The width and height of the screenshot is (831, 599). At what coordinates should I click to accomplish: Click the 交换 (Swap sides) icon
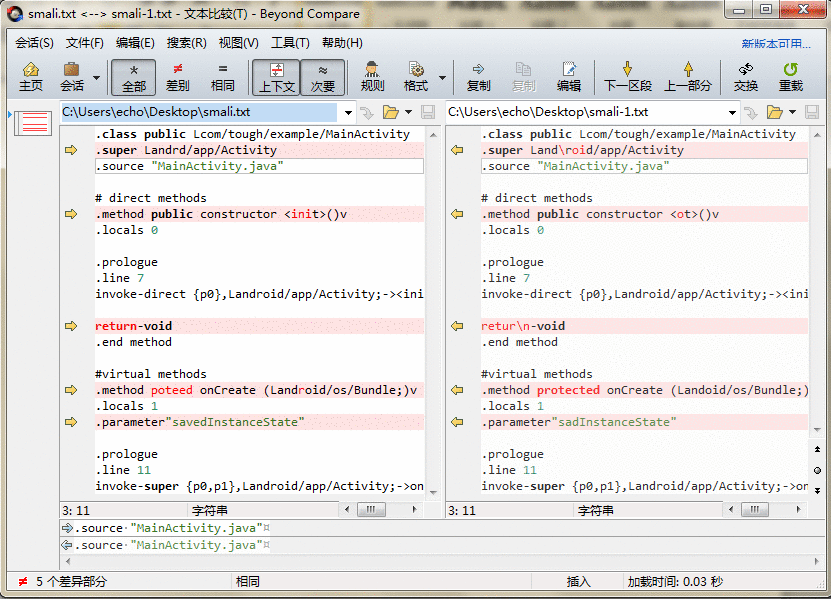pos(745,77)
